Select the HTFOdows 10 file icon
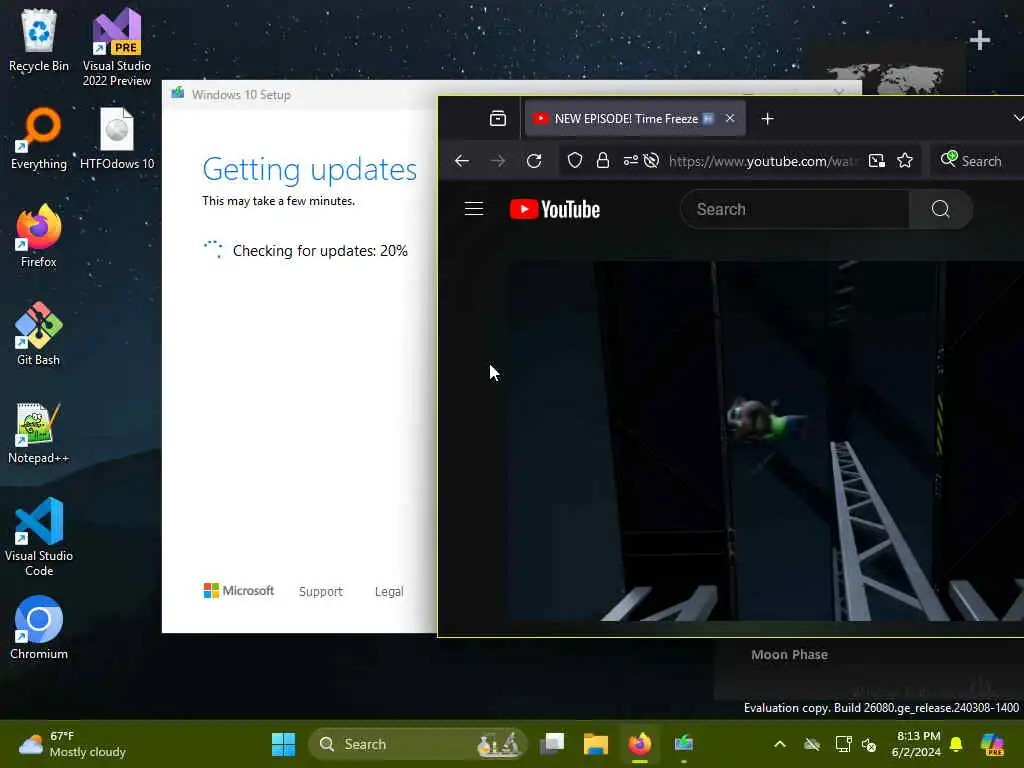The image size is (1024, 768). [117, 138]
